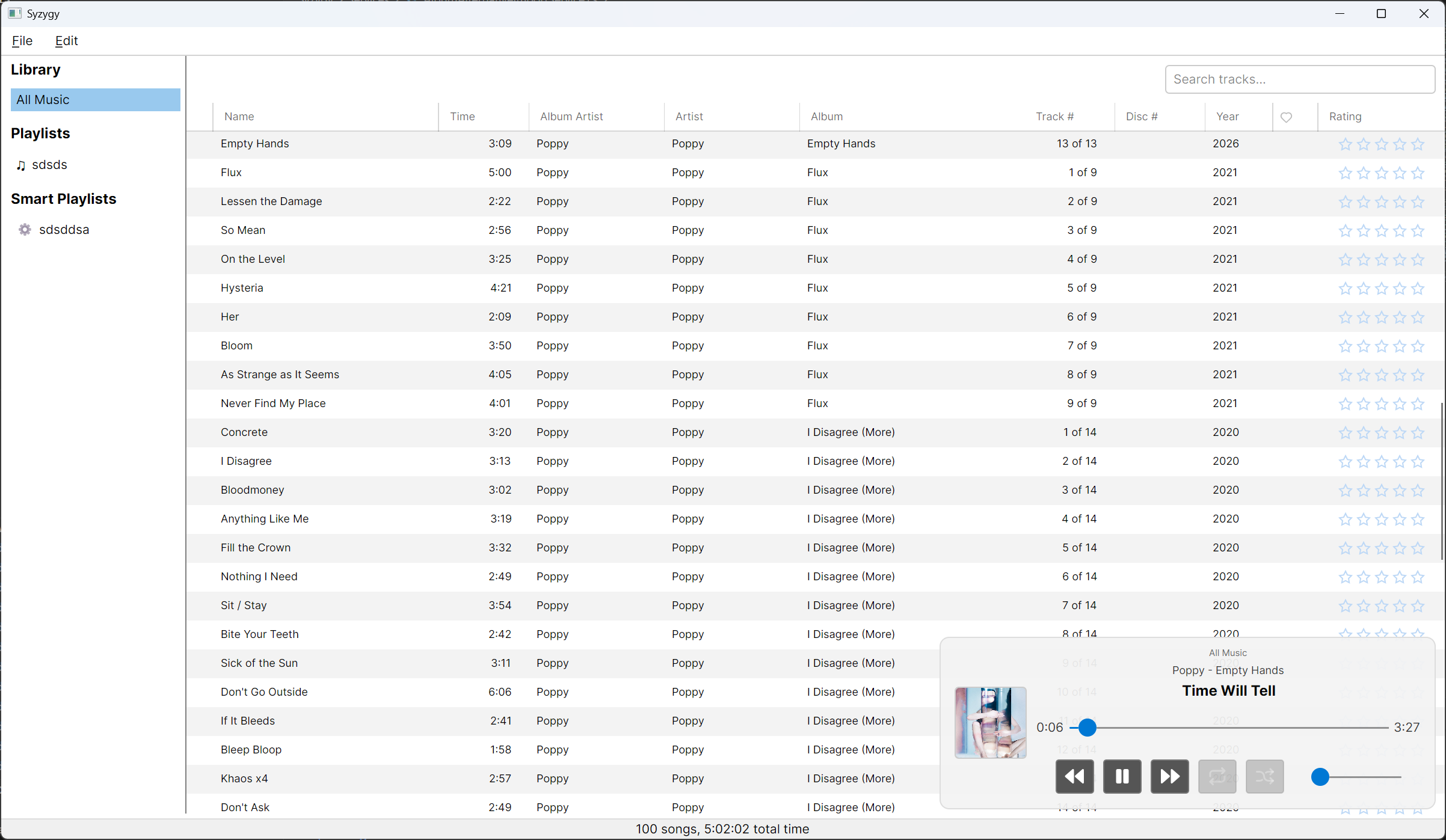
Task: Rate As Strange as It Seems two stars
Action: (x=1364, y=375)
